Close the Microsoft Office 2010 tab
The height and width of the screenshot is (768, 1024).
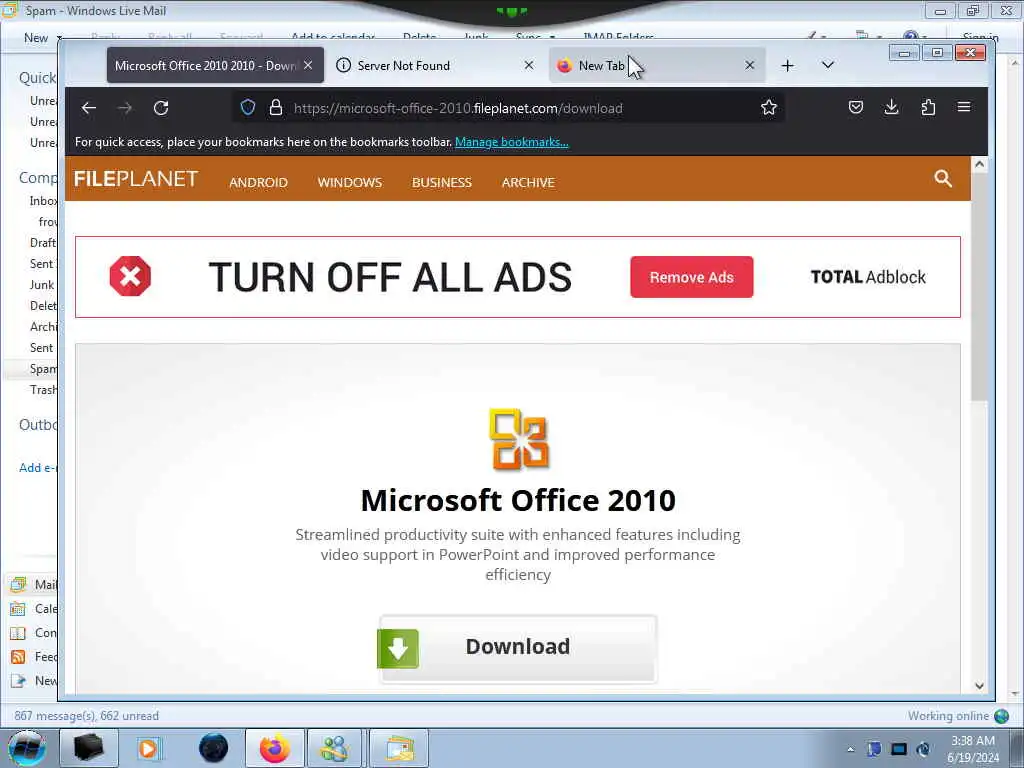click(308, 65)
